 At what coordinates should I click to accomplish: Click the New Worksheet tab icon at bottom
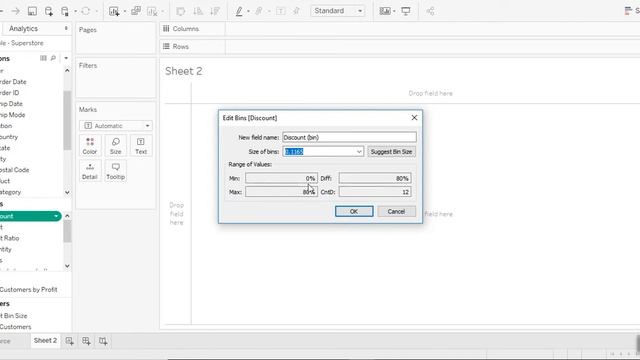point(69,341)
